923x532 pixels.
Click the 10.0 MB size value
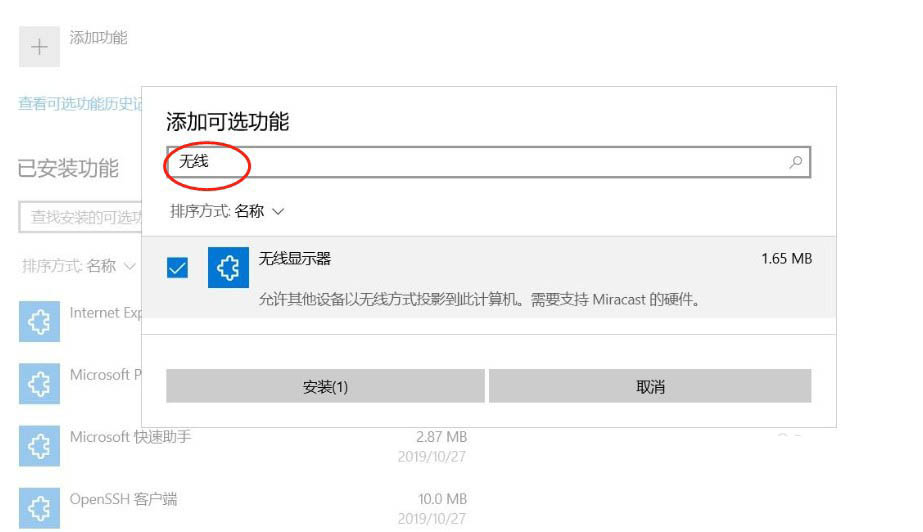443,499
